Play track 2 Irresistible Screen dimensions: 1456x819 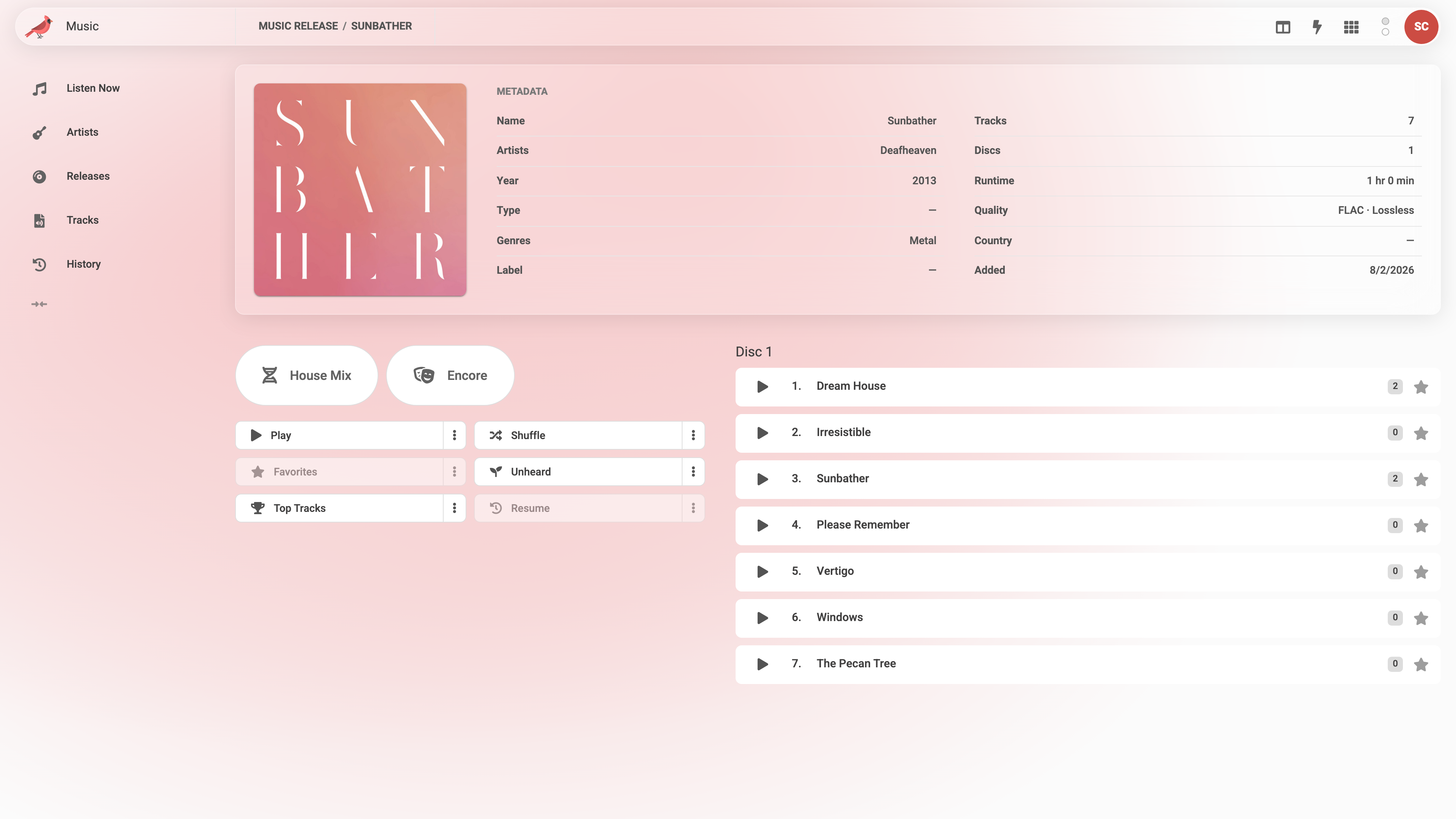[x=763, y=433]
